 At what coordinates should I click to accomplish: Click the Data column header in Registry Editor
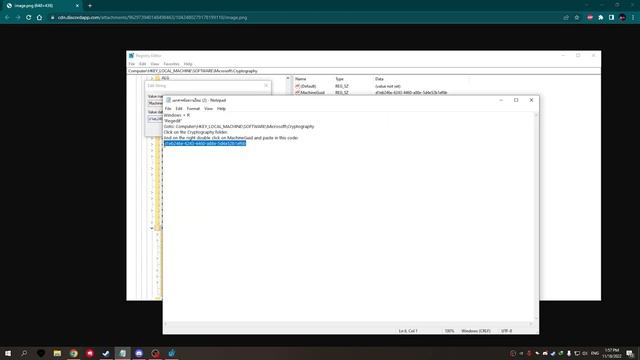[x=379, y=79]
